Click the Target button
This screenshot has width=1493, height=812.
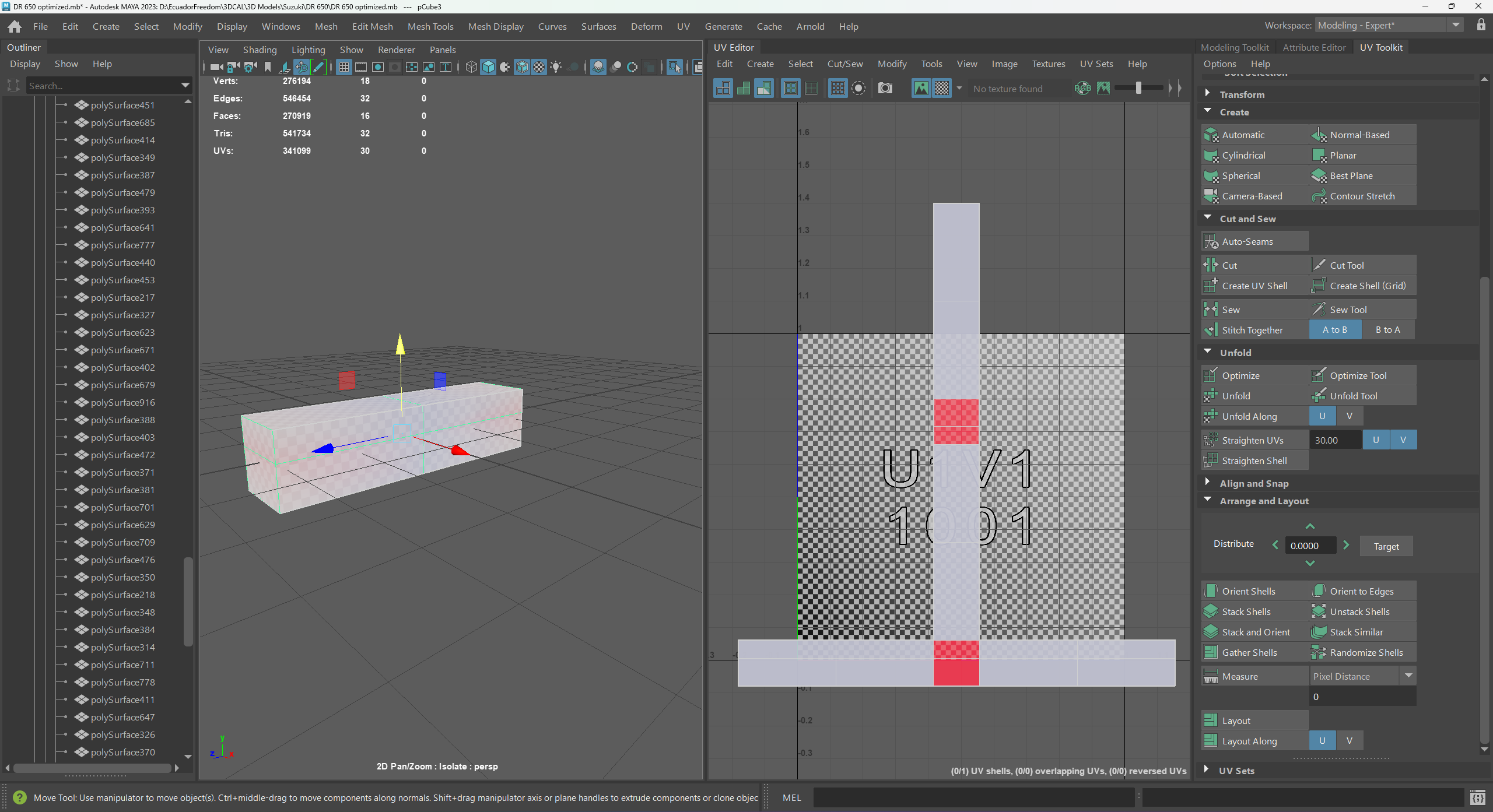pyautogui.click(x=1386, y=546)
